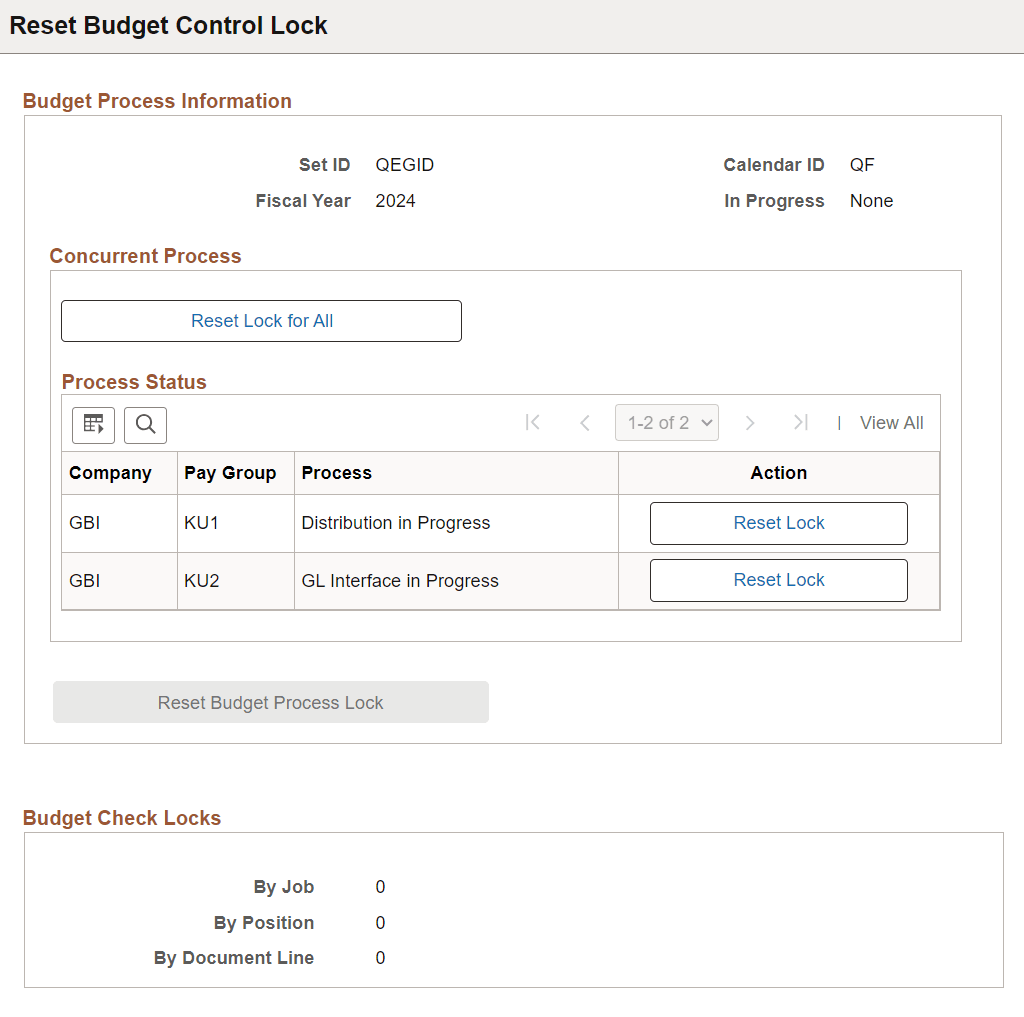Click the Set ID value QEGID

click(x=404, y=165)
